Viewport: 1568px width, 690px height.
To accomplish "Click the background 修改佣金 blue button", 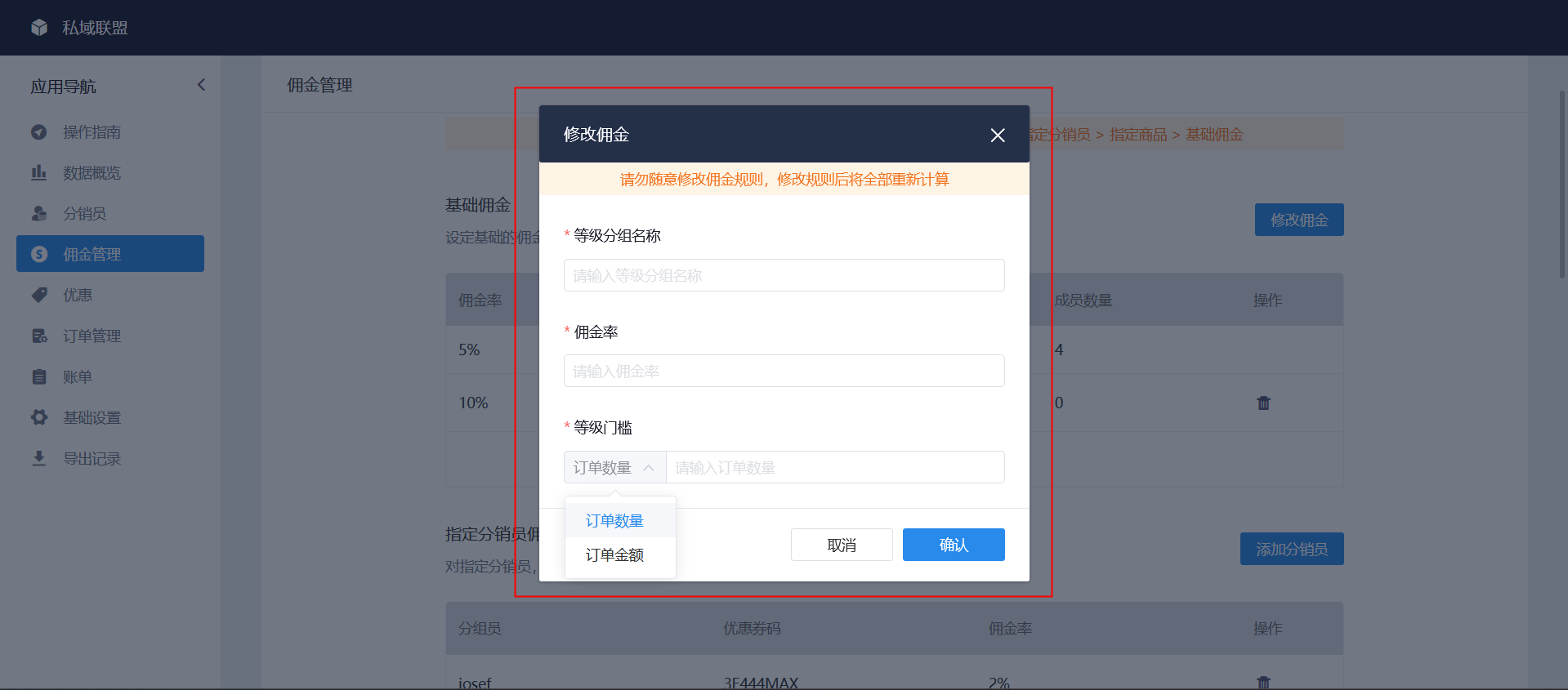I will (x=1299, y=220).
